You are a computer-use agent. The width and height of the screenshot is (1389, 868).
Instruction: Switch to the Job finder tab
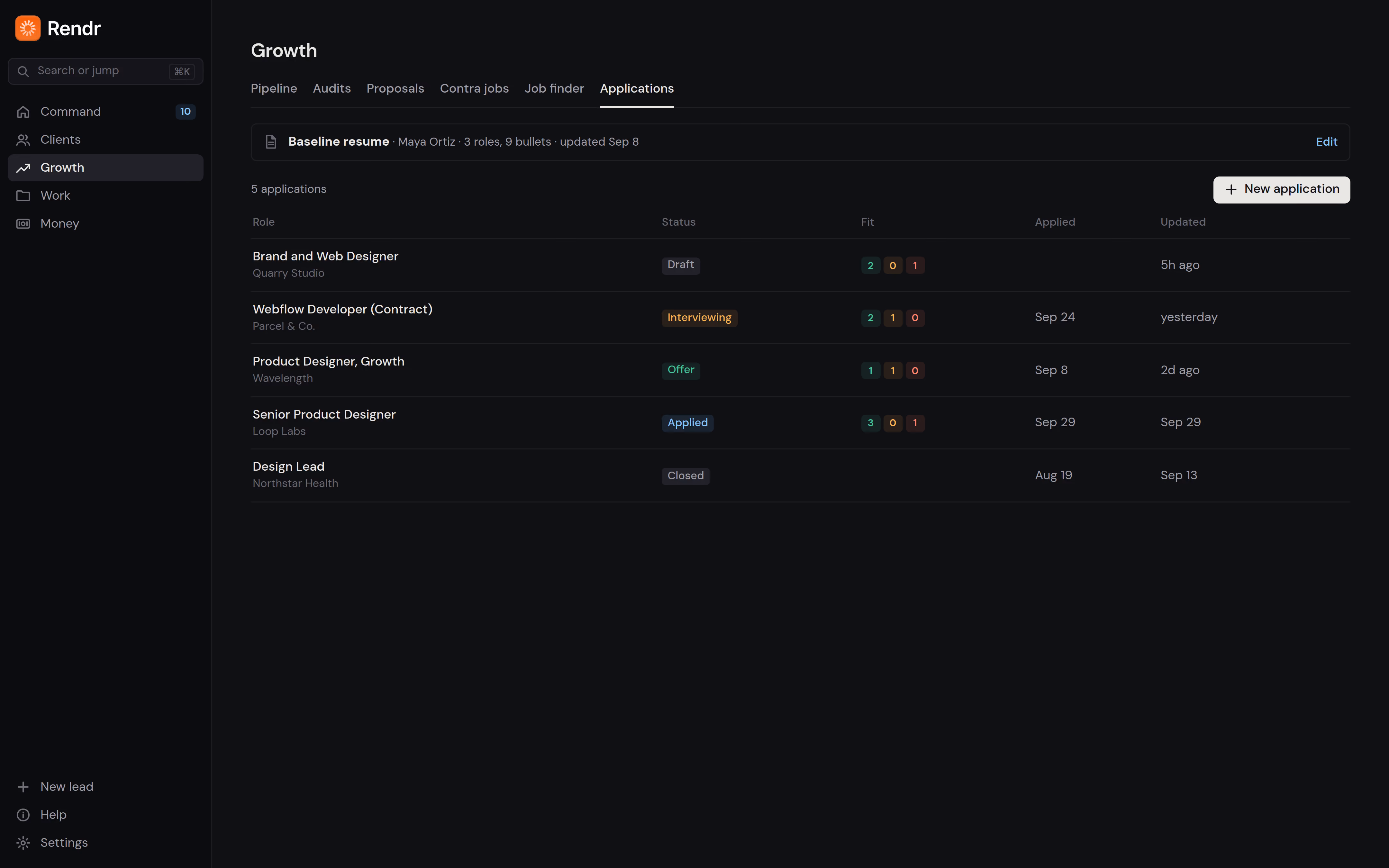[554, 88]
